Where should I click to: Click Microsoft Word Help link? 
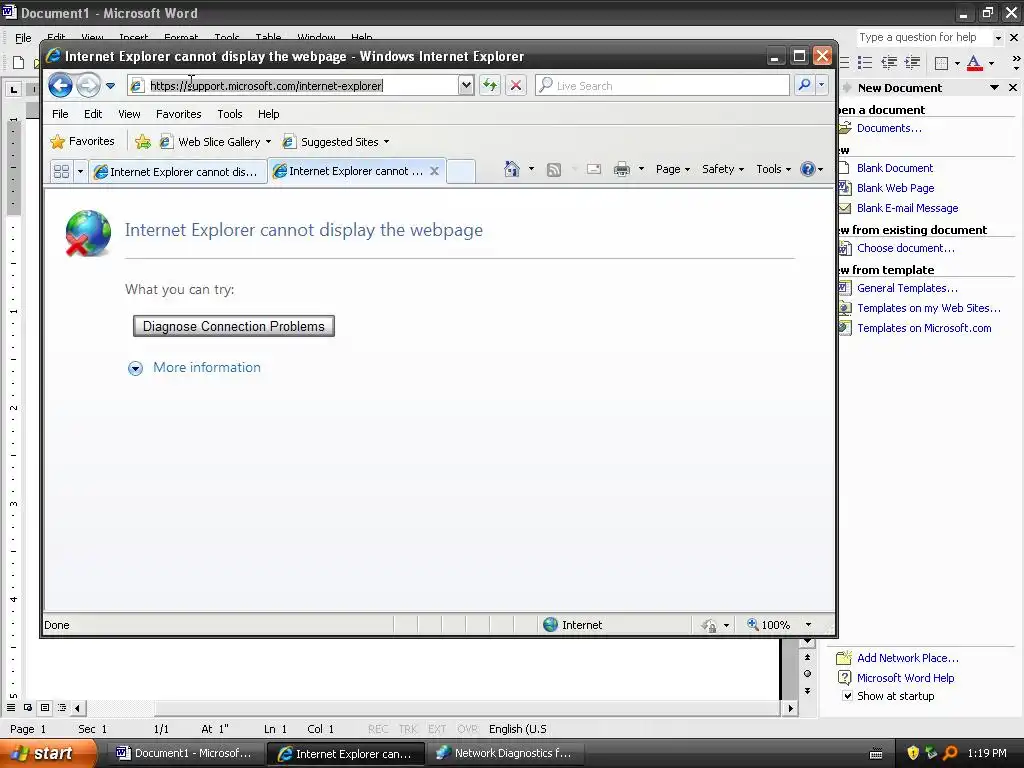(x=905, y=678)
